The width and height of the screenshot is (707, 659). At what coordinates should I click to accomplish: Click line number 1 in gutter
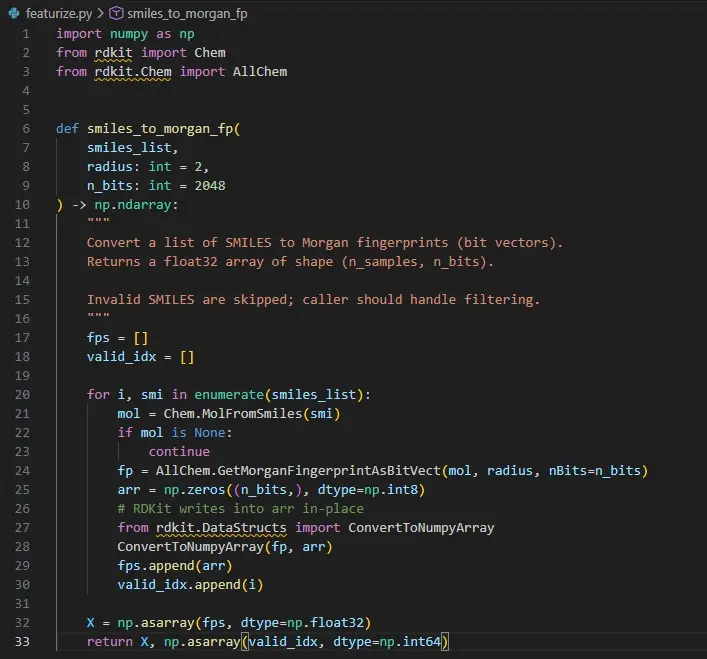click(x=26, y=34)
